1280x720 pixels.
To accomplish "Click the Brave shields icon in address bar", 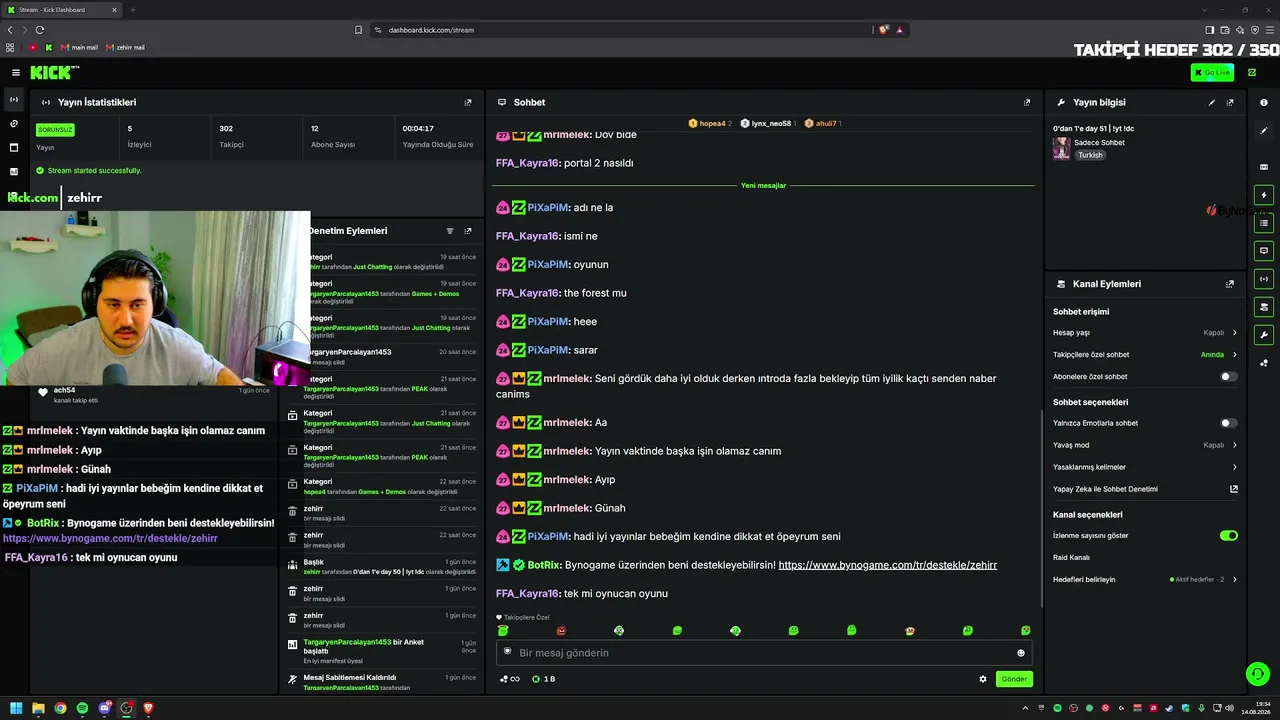I will (883, 30).
